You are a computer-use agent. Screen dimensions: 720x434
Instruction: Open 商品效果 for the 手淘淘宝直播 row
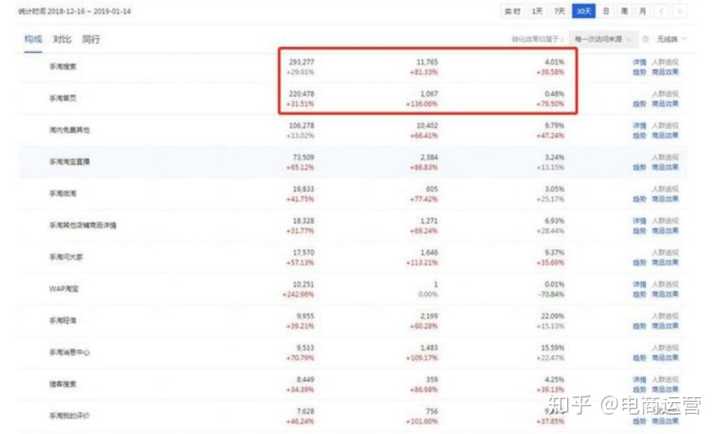[x=665, y=167]
